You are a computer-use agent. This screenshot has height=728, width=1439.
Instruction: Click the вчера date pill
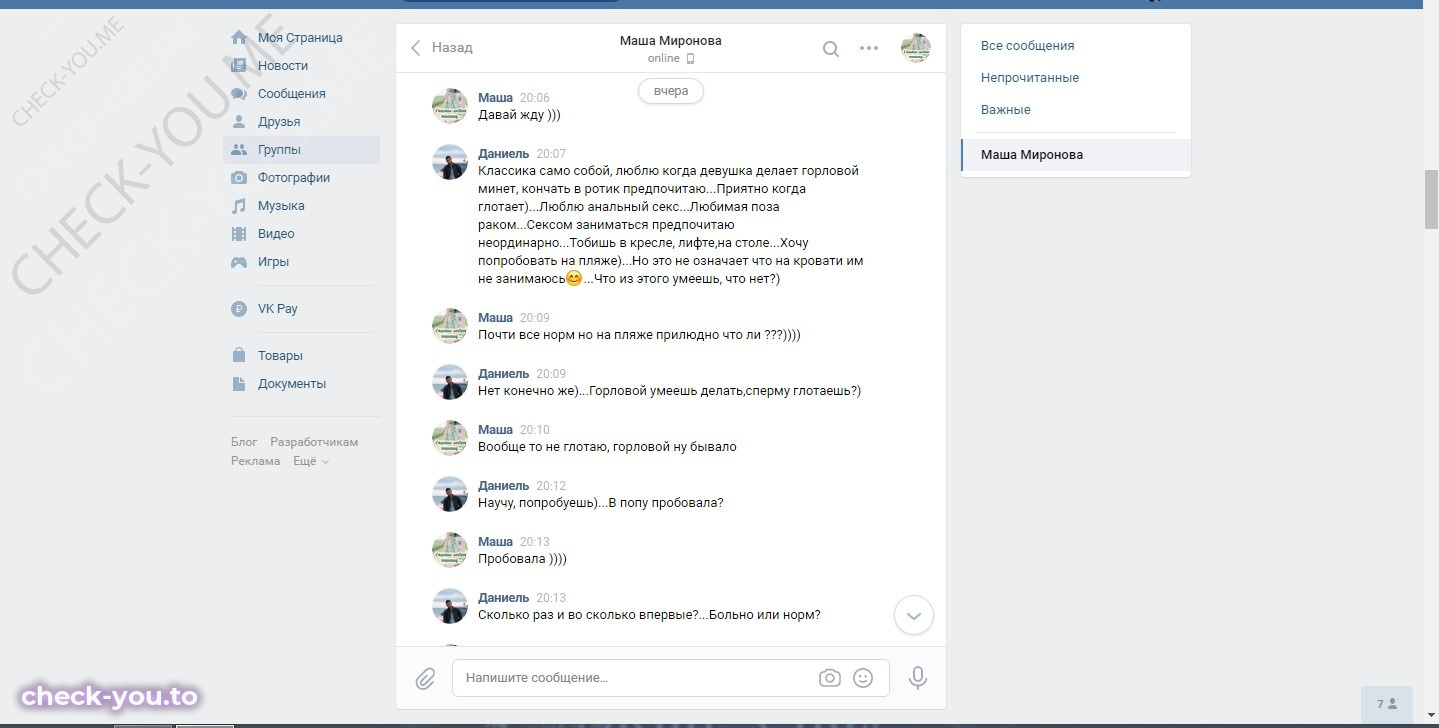click(671, 91)
